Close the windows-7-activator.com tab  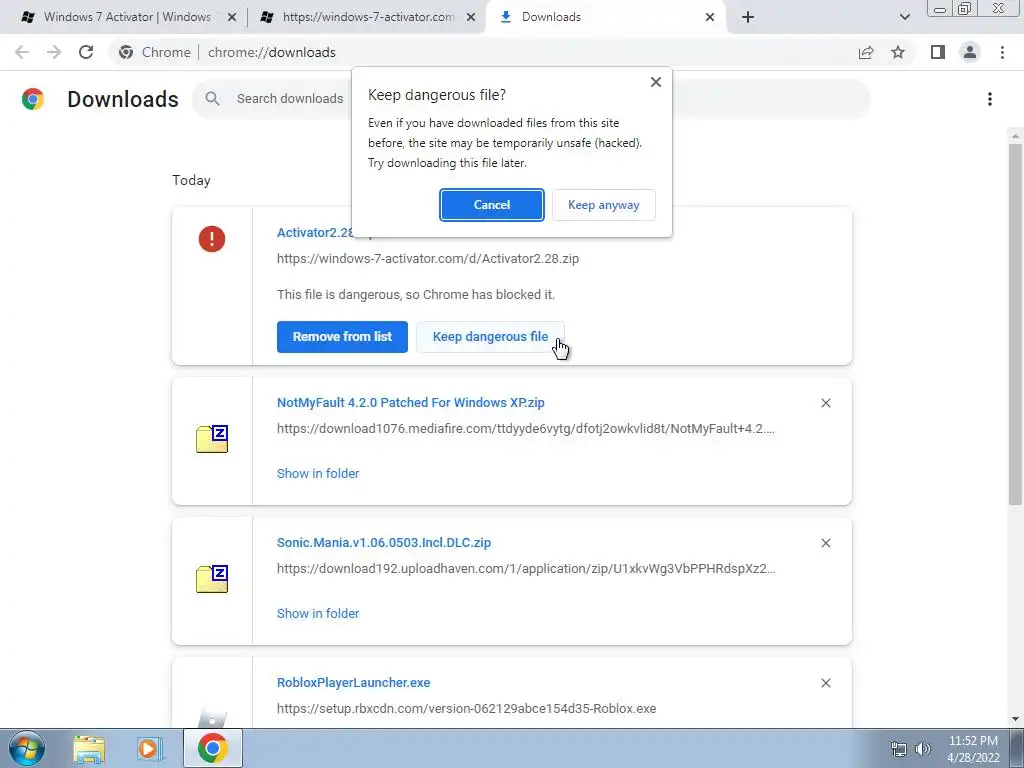click(x=471, y=17)
